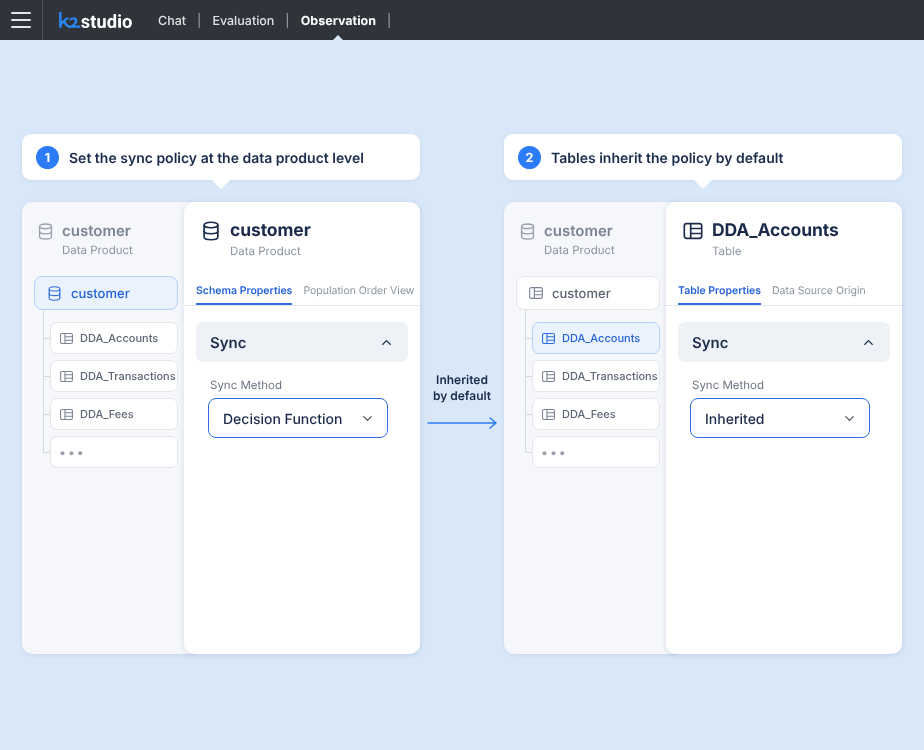Select DDA_Accounts in the left panel tree

[114, 338]
